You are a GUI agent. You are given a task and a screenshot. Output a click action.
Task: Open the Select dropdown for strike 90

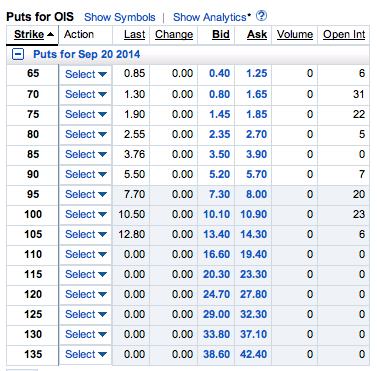(x=86, y=174)
